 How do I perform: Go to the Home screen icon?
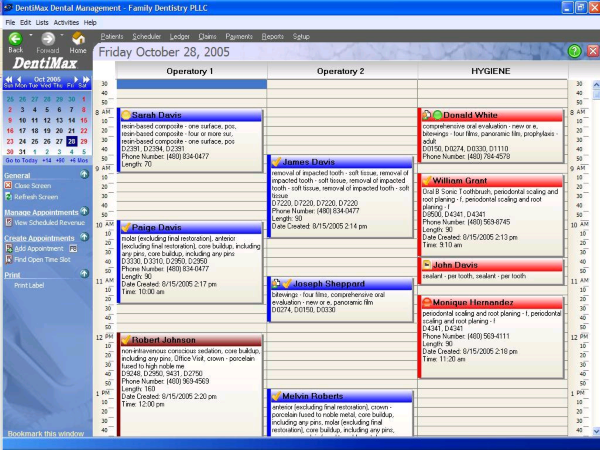click(78, 38)
